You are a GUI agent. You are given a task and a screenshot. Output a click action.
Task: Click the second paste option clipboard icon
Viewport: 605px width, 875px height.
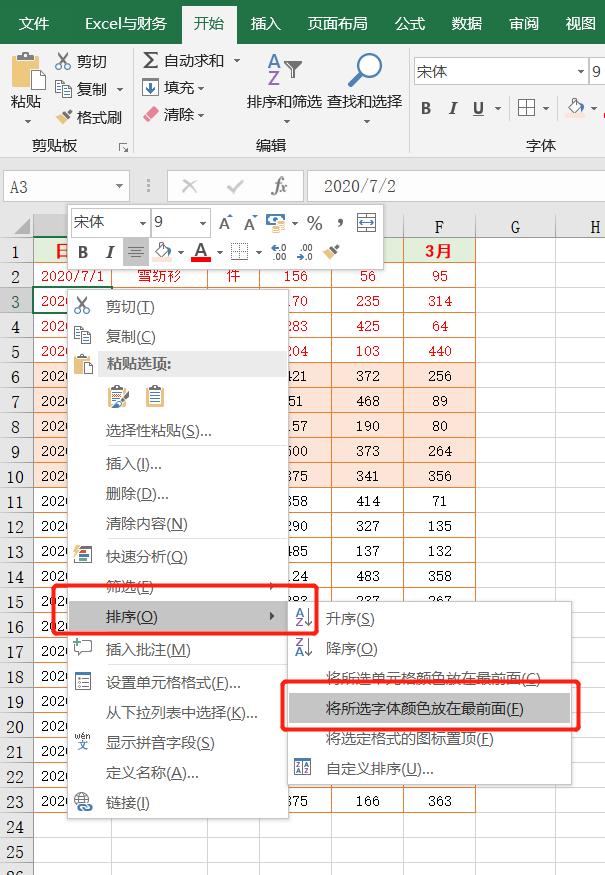tap(155, 396)
